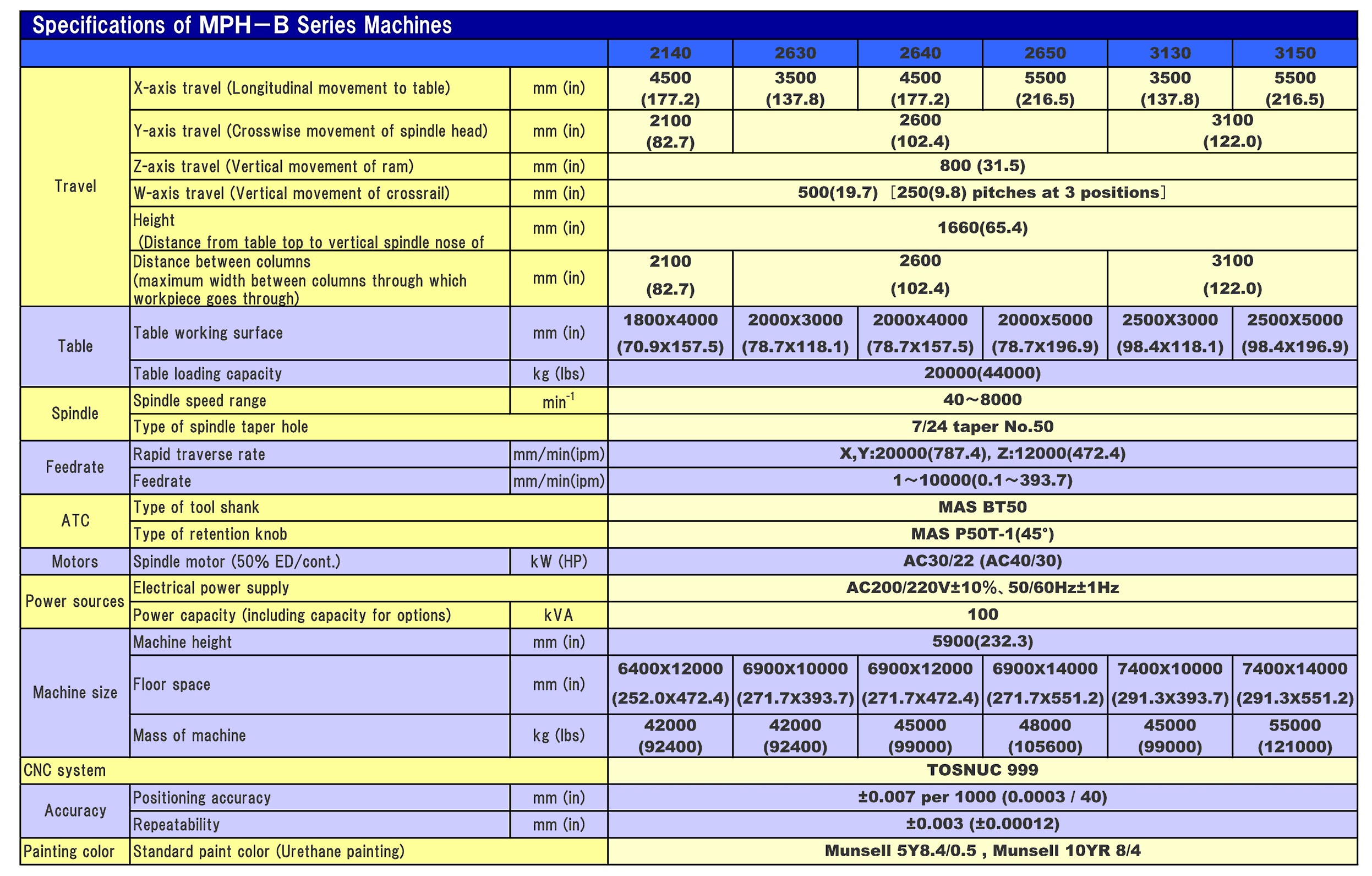The height and width of the screenshot is (876, 1372).
Task: Select the 2650 model column header
Action: [x=1045, y=53]
